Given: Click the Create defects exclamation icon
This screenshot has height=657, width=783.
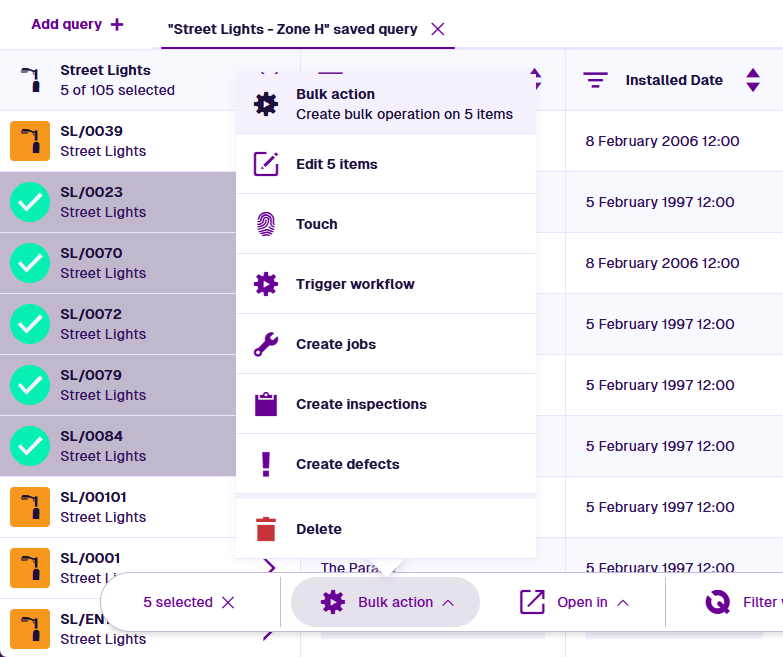Looking at the screenshot, I should (x=266, y=464).
